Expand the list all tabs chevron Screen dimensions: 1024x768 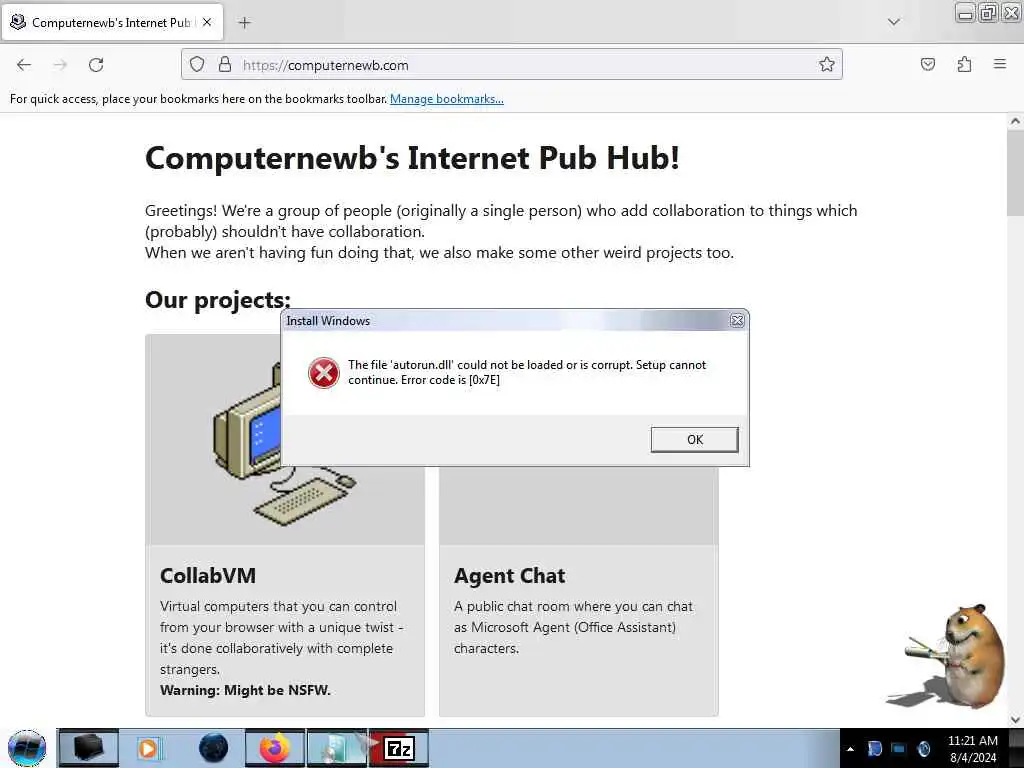coord(894,22)
